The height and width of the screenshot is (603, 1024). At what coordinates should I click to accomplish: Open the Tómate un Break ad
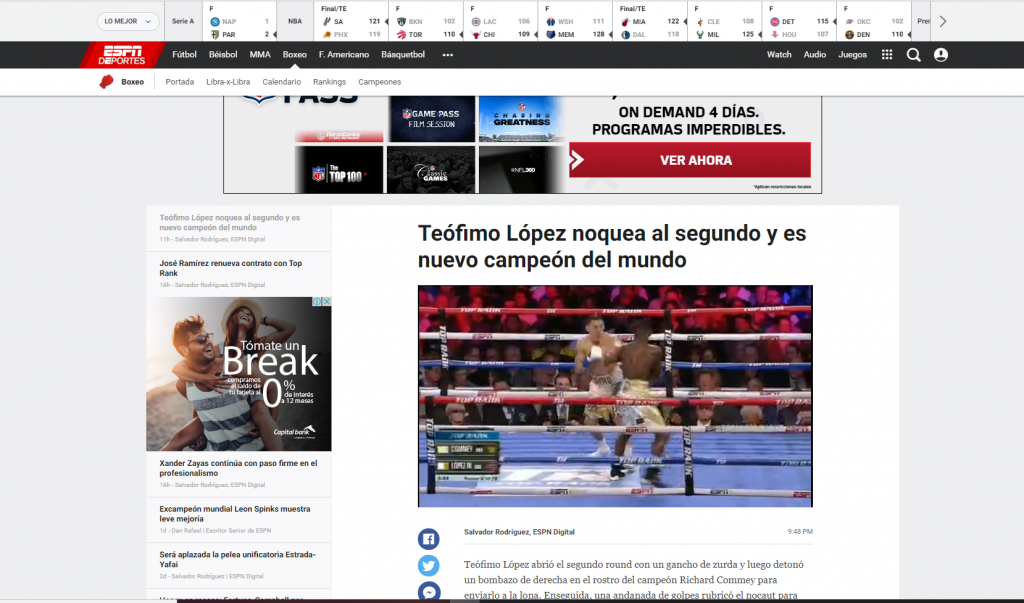pyautogui.click(x=238, y=374)
